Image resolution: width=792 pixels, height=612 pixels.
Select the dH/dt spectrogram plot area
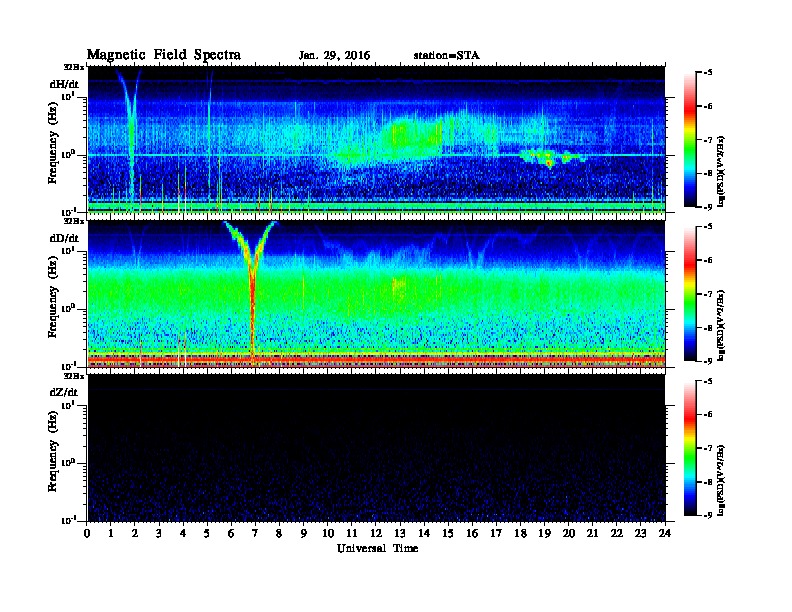pyautogui.click(x=377, y=140)
